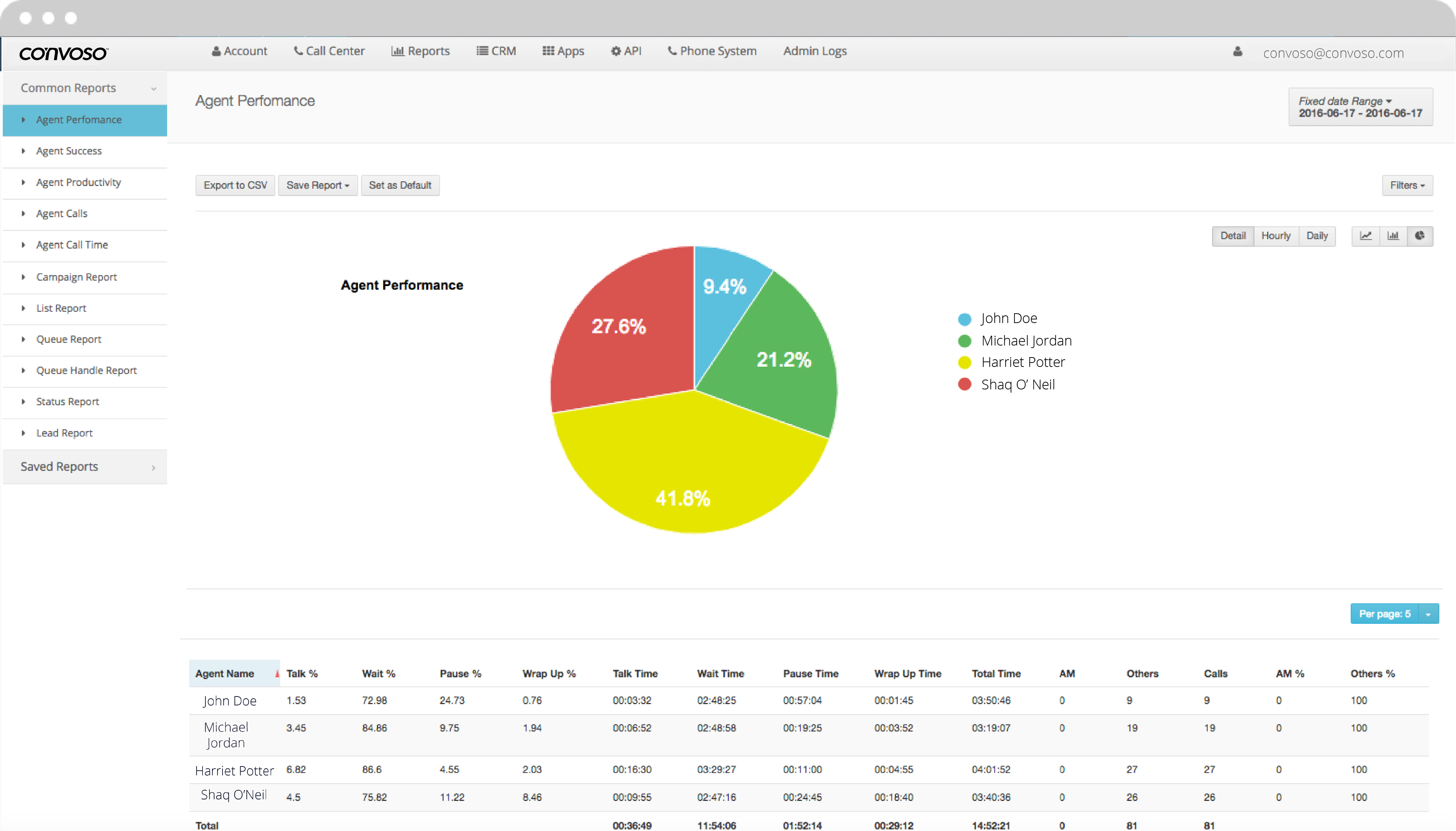Switch to bar chart view icon
This screenshot has width=1456, height=831.
pyautogui.click(x=1393, y=236)
